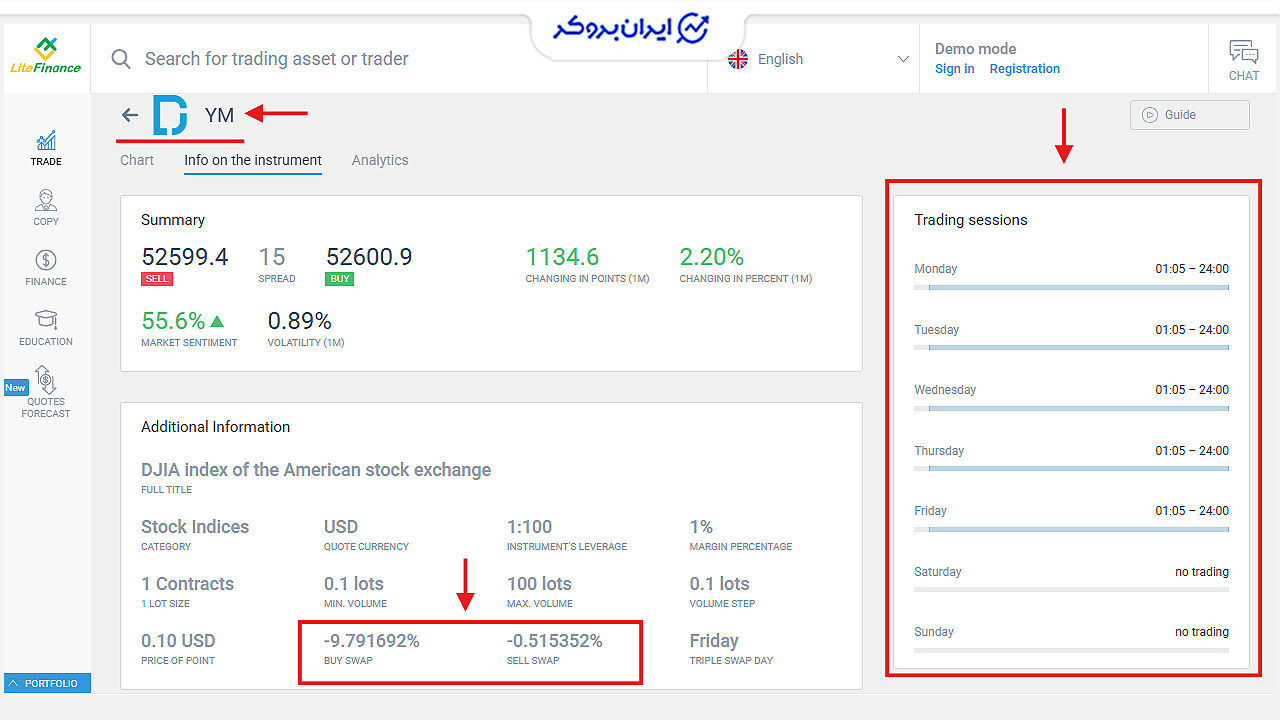1280x720 pixels.
Task: Expand the Portfolio panel
Action: (x=47, y=683)
